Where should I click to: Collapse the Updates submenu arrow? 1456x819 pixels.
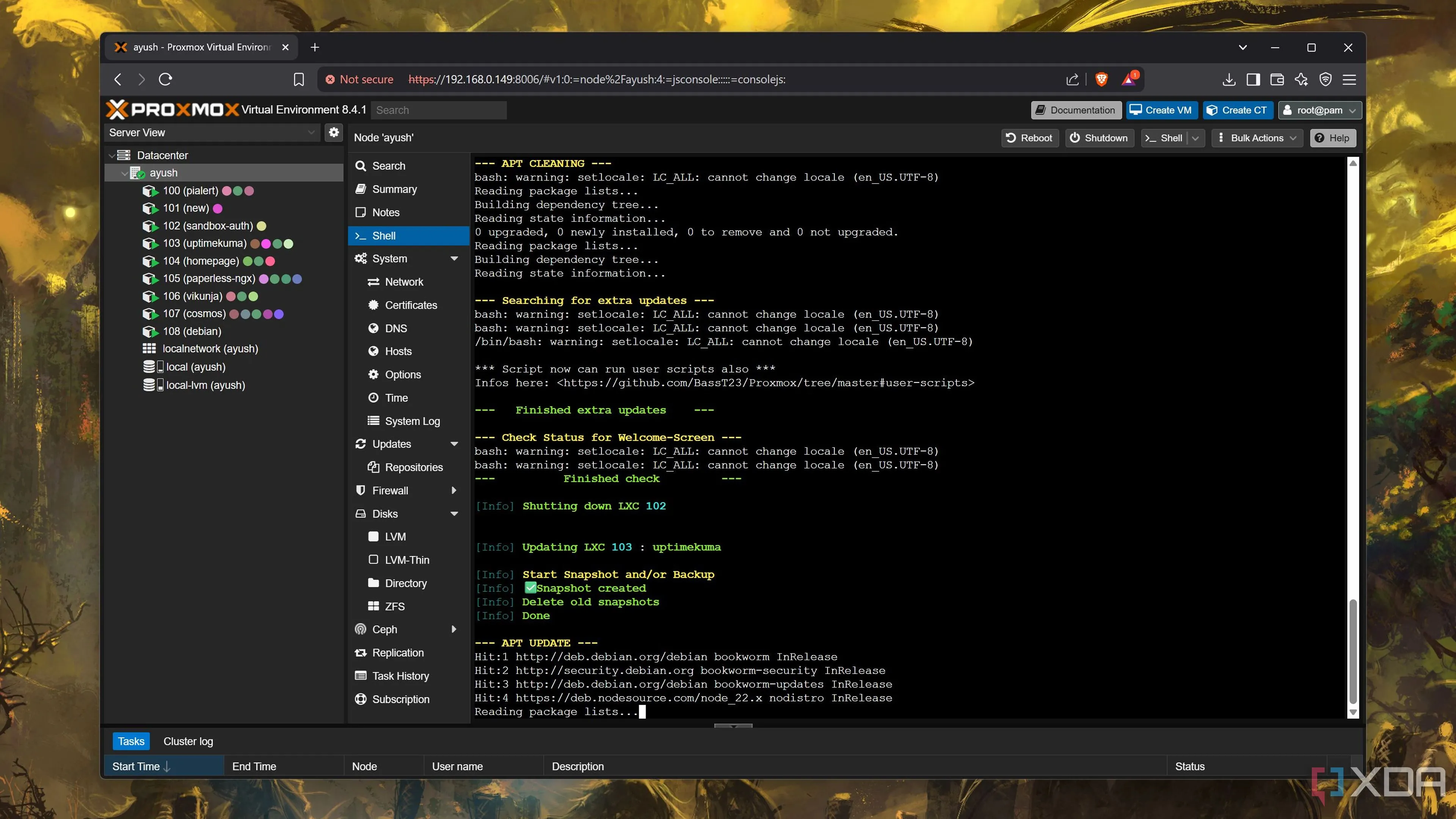(x=454, y=444)
